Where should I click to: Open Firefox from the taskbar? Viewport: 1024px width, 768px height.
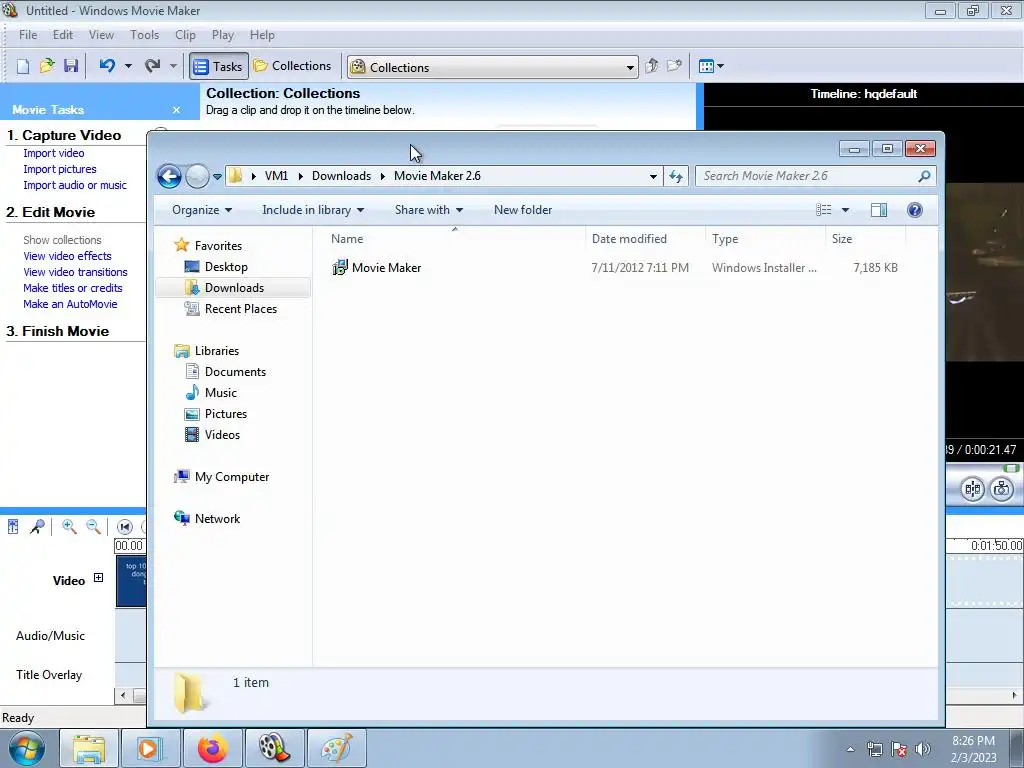[213, 748]
